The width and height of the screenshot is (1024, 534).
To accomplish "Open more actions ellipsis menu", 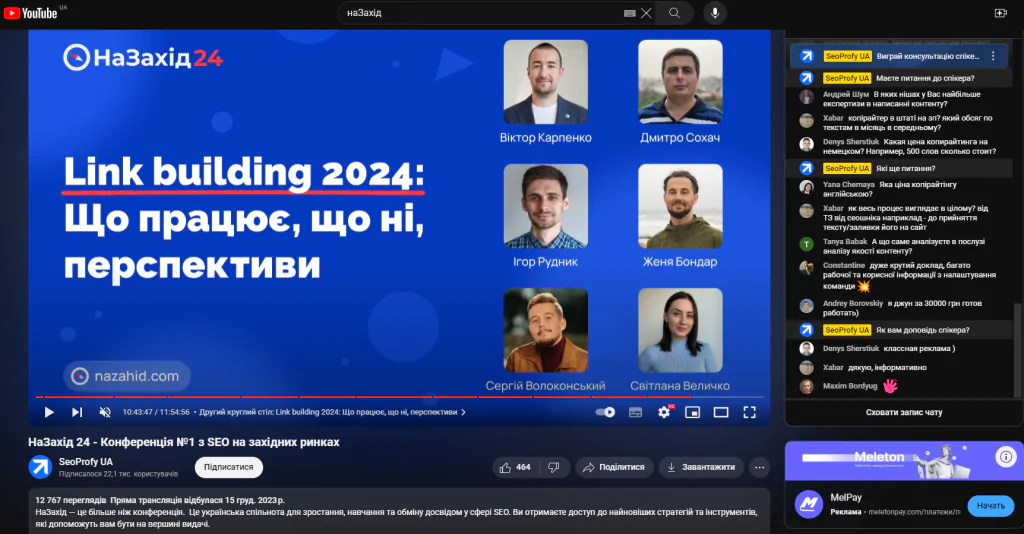I will 759,467.
